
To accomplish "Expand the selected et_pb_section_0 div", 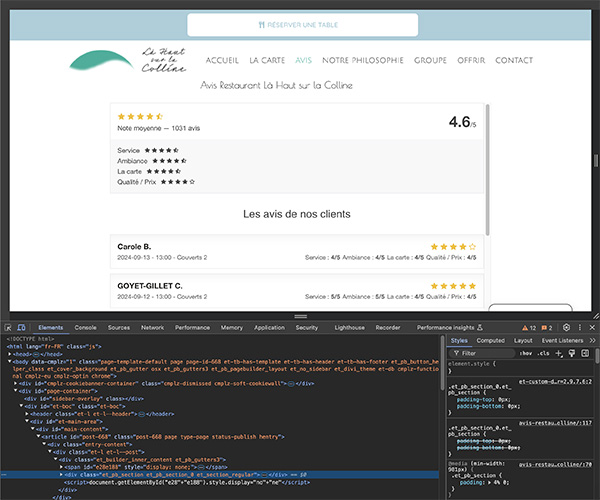I will [x=61, y=475].
